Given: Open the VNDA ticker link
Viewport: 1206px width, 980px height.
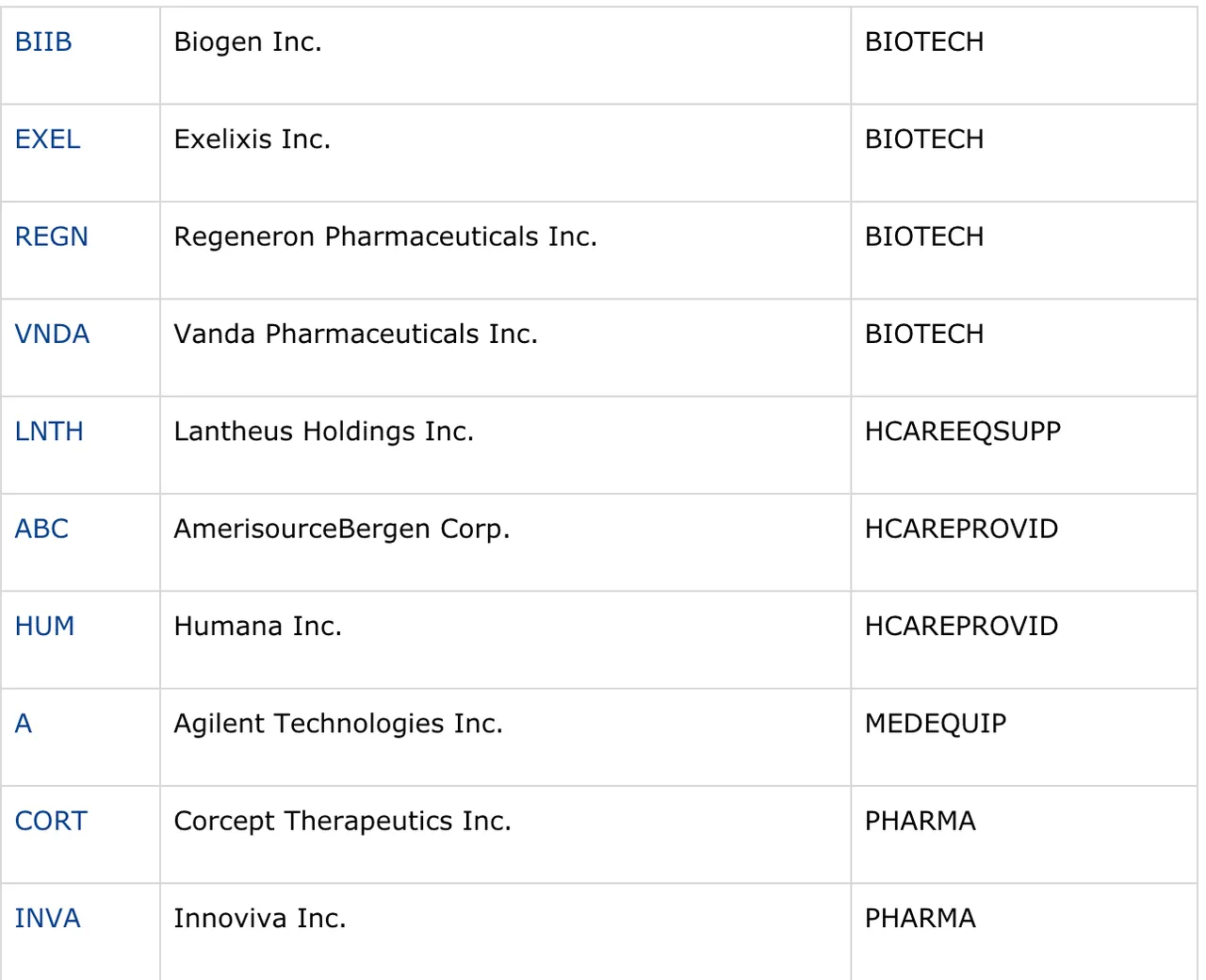Looking at the screenshot, I should pyautogui.click(x=53, y=335).
